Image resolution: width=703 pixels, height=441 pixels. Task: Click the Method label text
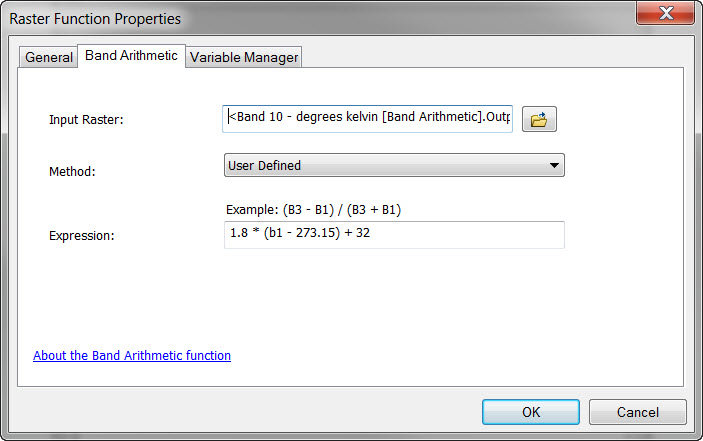[x=72, y=171]
